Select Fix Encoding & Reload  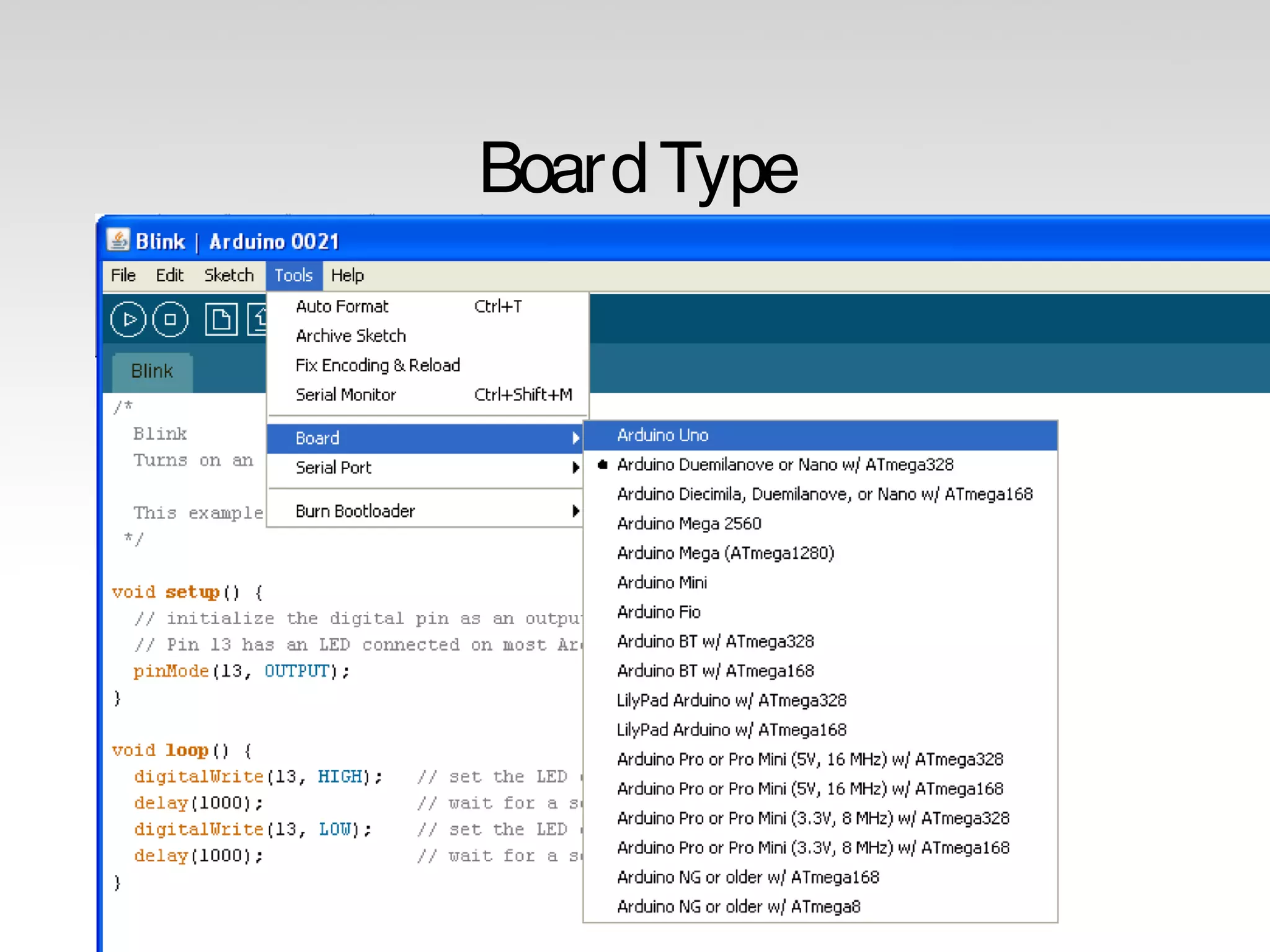click(x=427, y=365)
